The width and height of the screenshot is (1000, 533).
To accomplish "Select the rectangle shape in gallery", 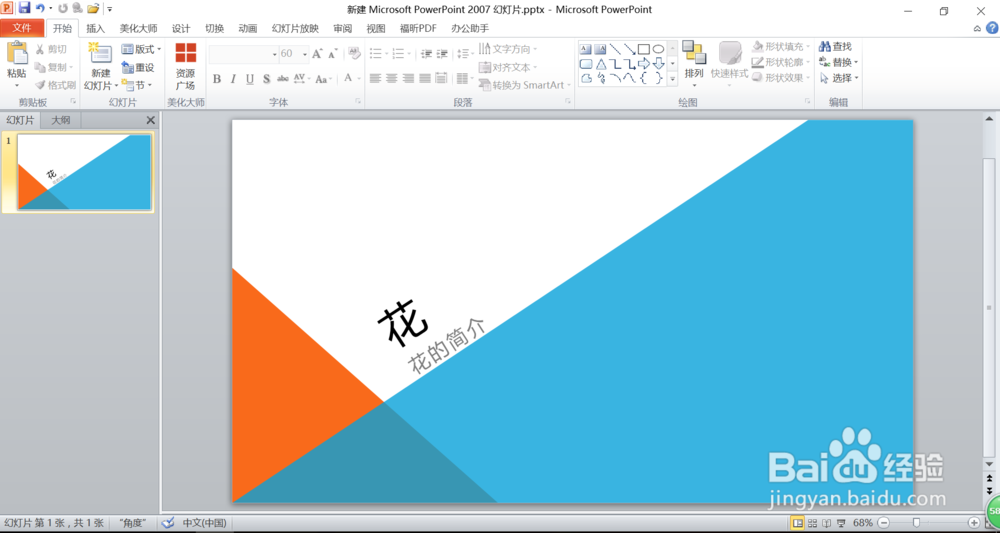I will (x=643, y=49).
